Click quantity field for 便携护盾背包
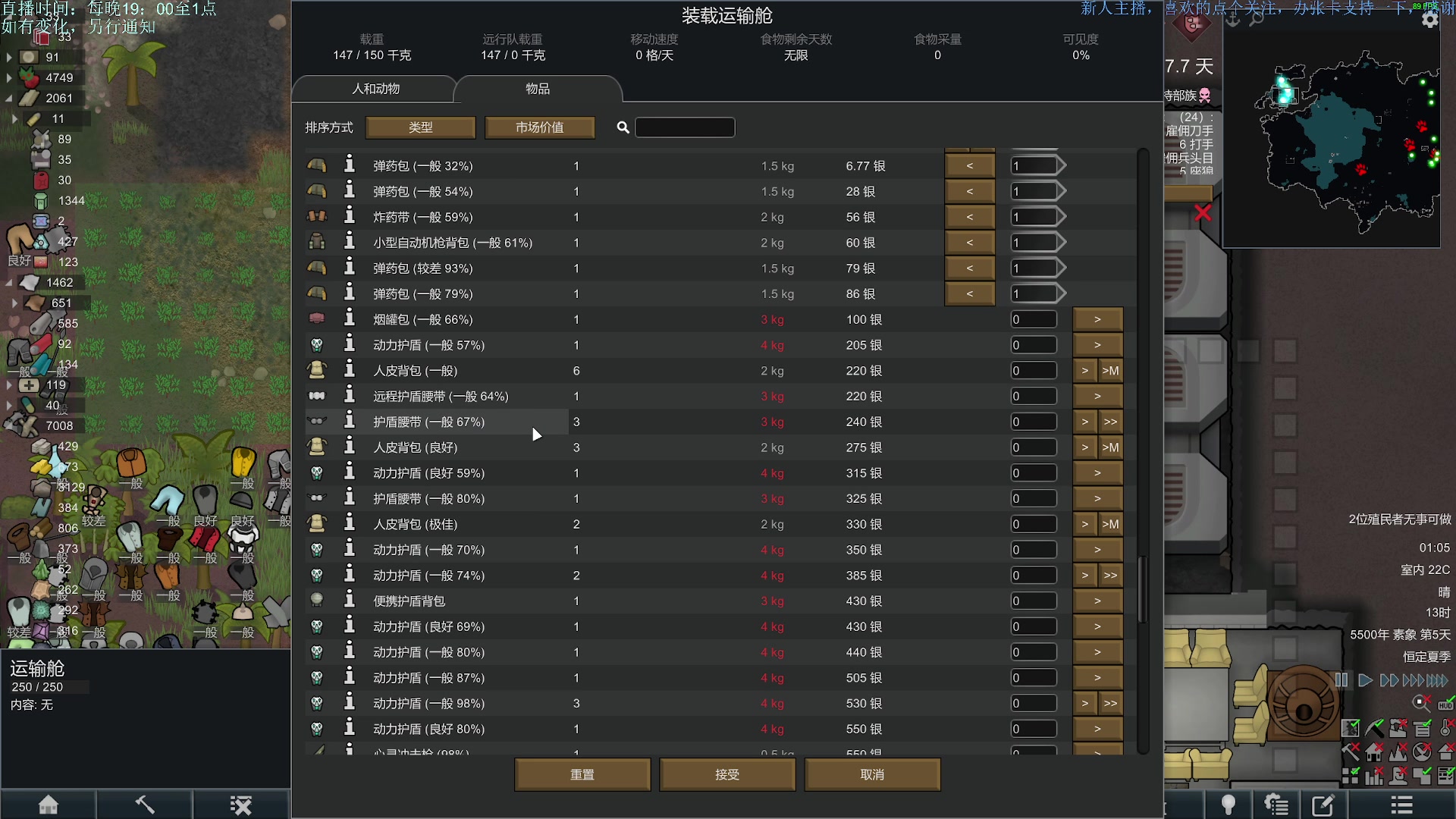Image resolution: width=1456 pixels, height=819 pixels. point(1034,601)
